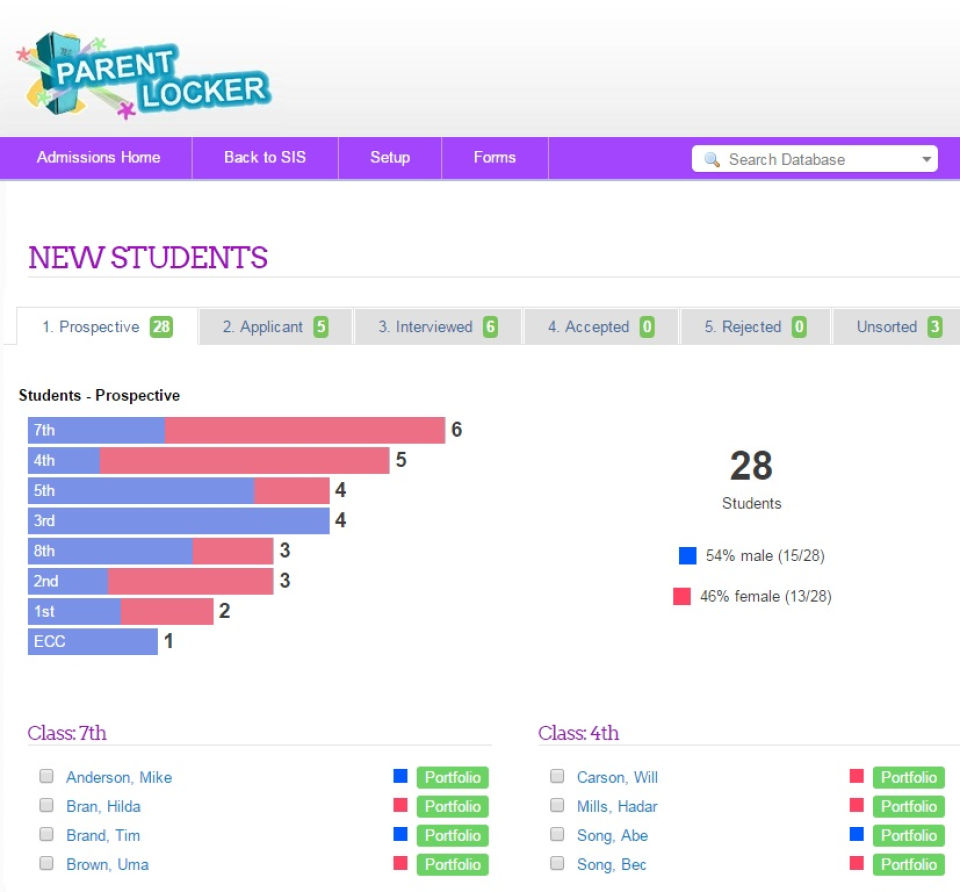Click red gender marker beside Carson, Will
This screenshot has width=960, height=892.
(x=857, y=776)
